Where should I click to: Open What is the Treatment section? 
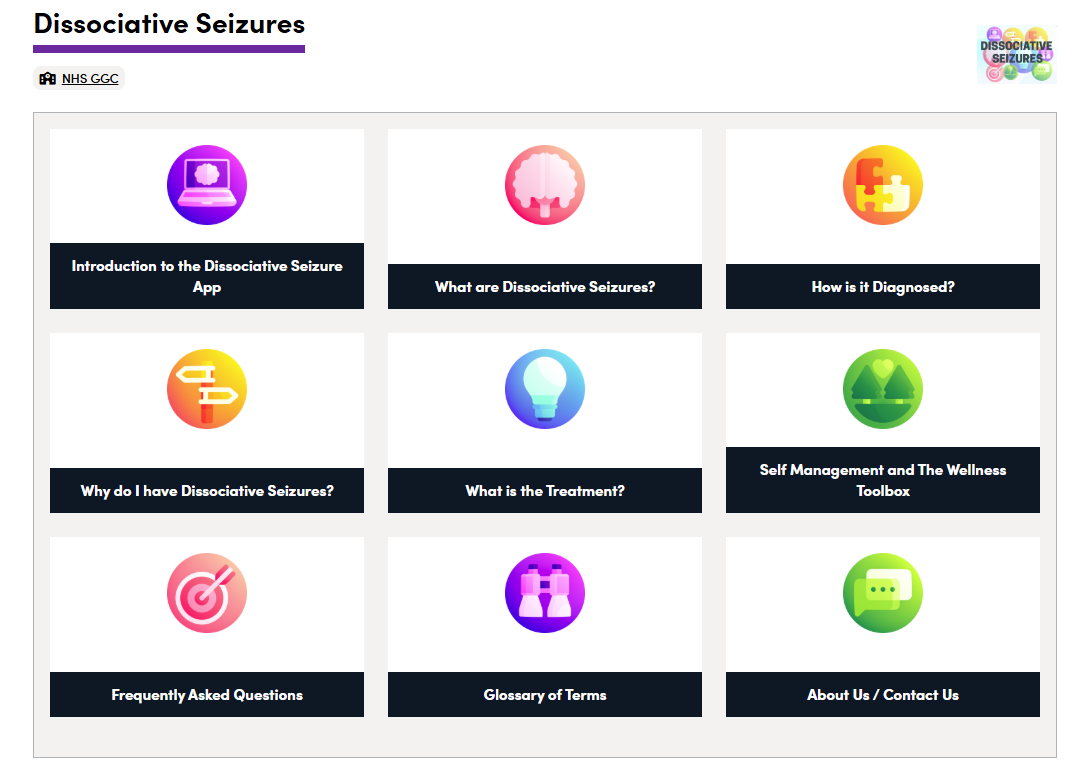[x=545, y=491]
